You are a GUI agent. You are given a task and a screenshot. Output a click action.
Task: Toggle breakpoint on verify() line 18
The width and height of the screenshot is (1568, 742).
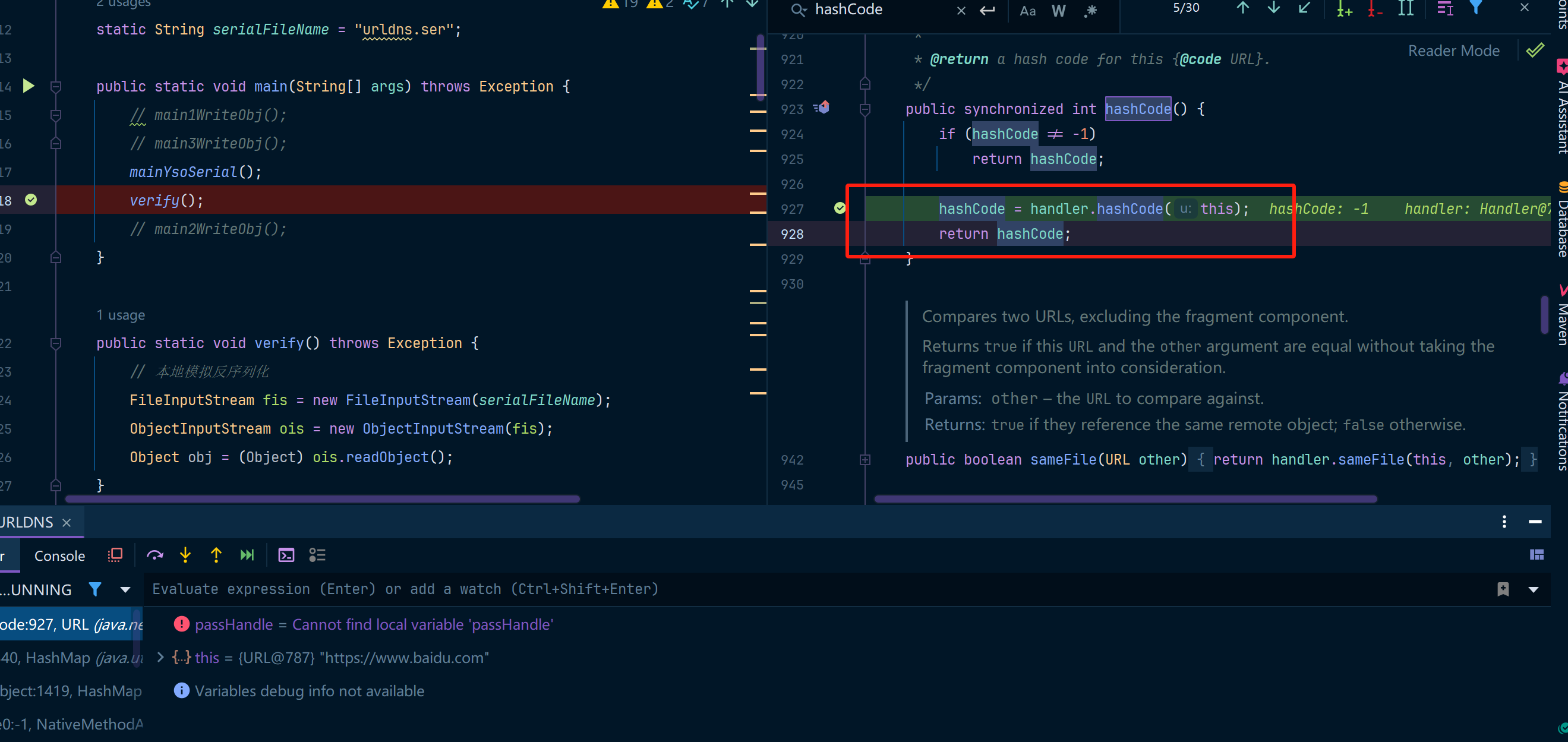31,200
